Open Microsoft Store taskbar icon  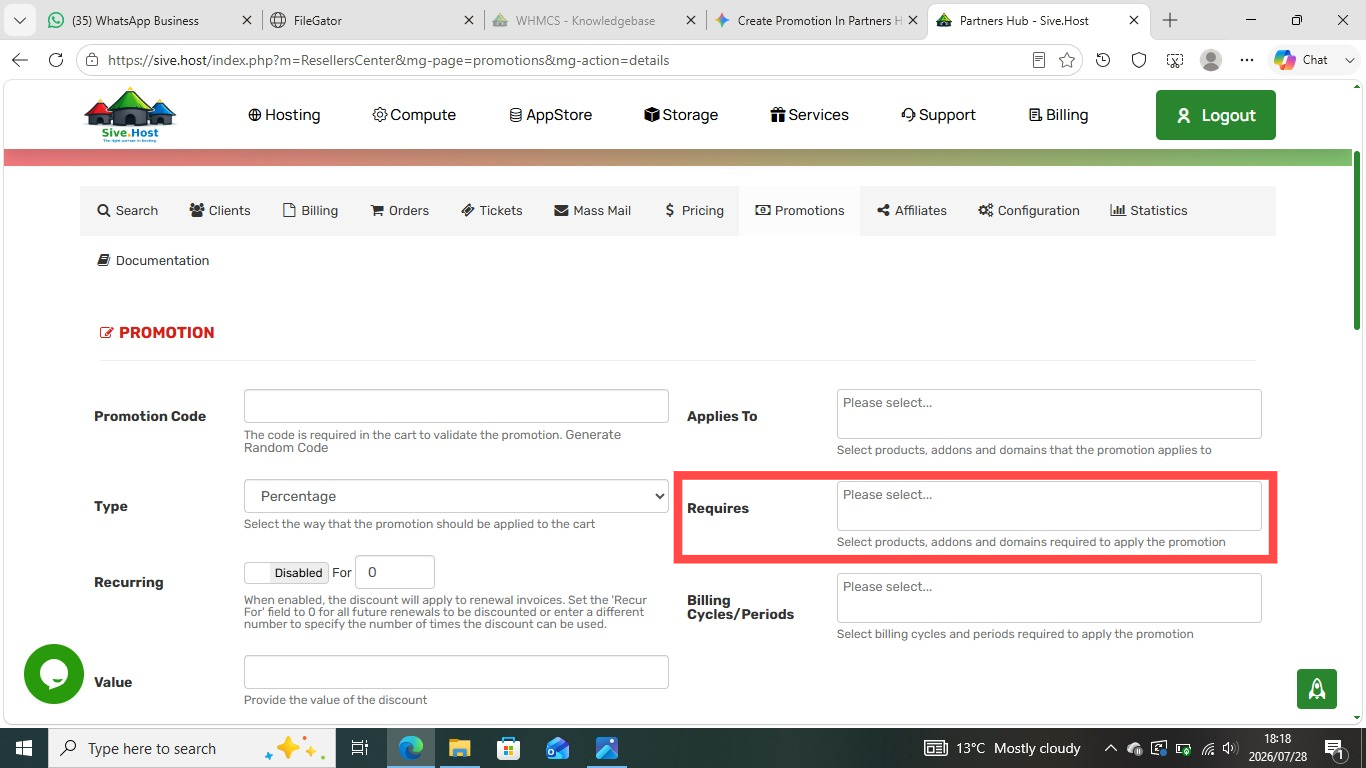[509, 748]
